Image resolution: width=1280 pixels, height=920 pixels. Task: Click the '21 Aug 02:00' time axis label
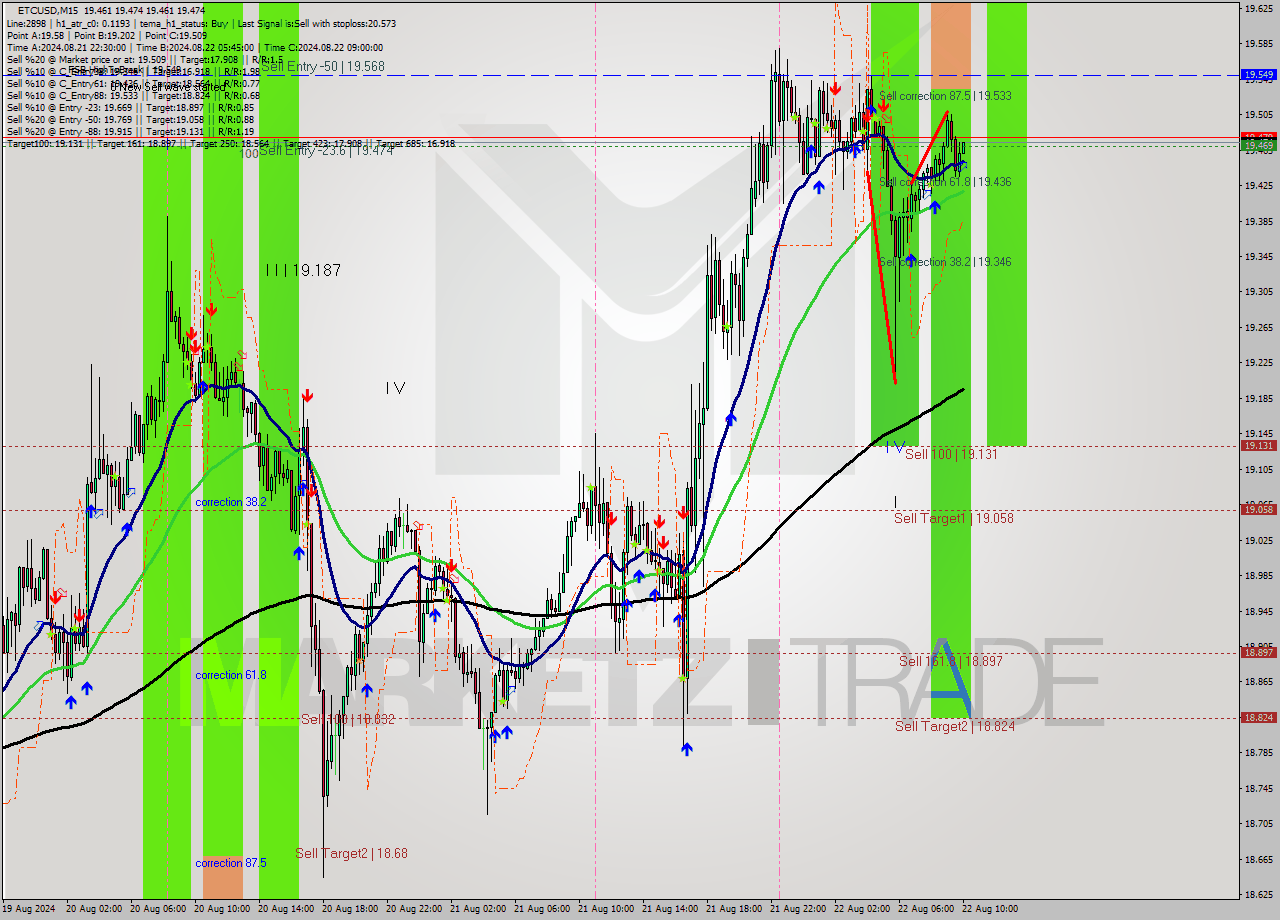click(478, 909)
